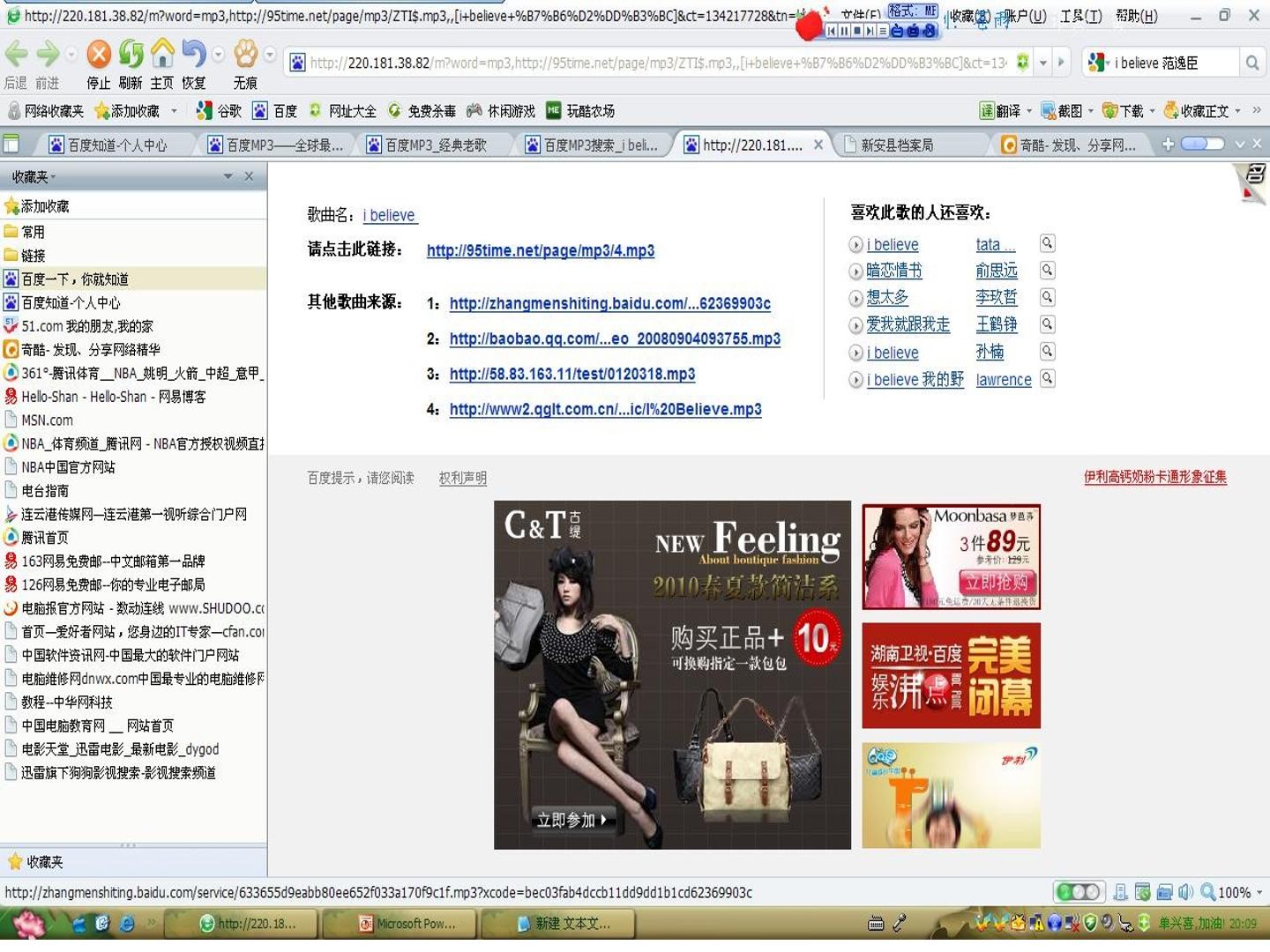1270x952 pixels.
Task: Click the address bar URL field
Action: click(x=657, y=63)
